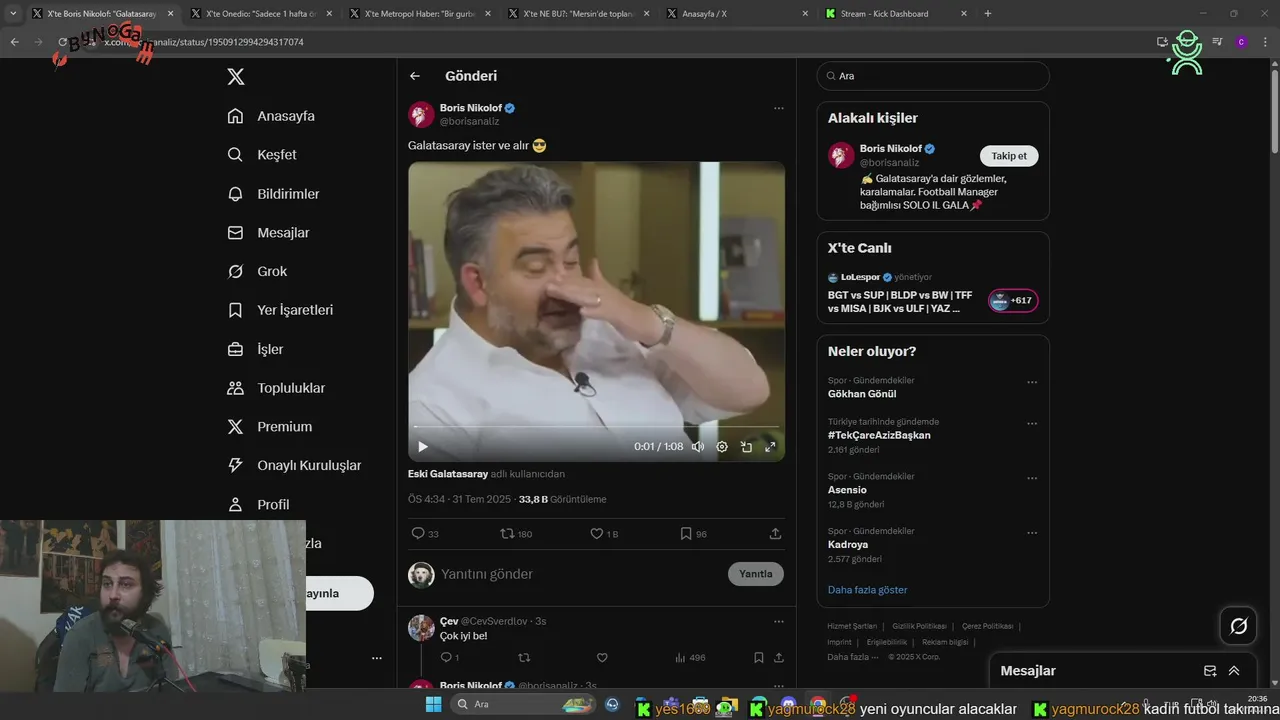The image size is (1280, 720).
Task: Compose new message in Mesajlar drawer
Action: pos(1210,671)
